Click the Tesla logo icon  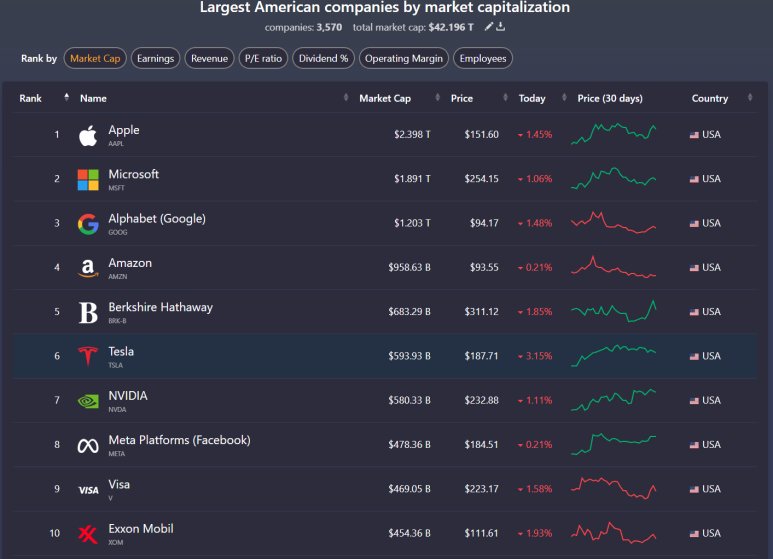88,357
